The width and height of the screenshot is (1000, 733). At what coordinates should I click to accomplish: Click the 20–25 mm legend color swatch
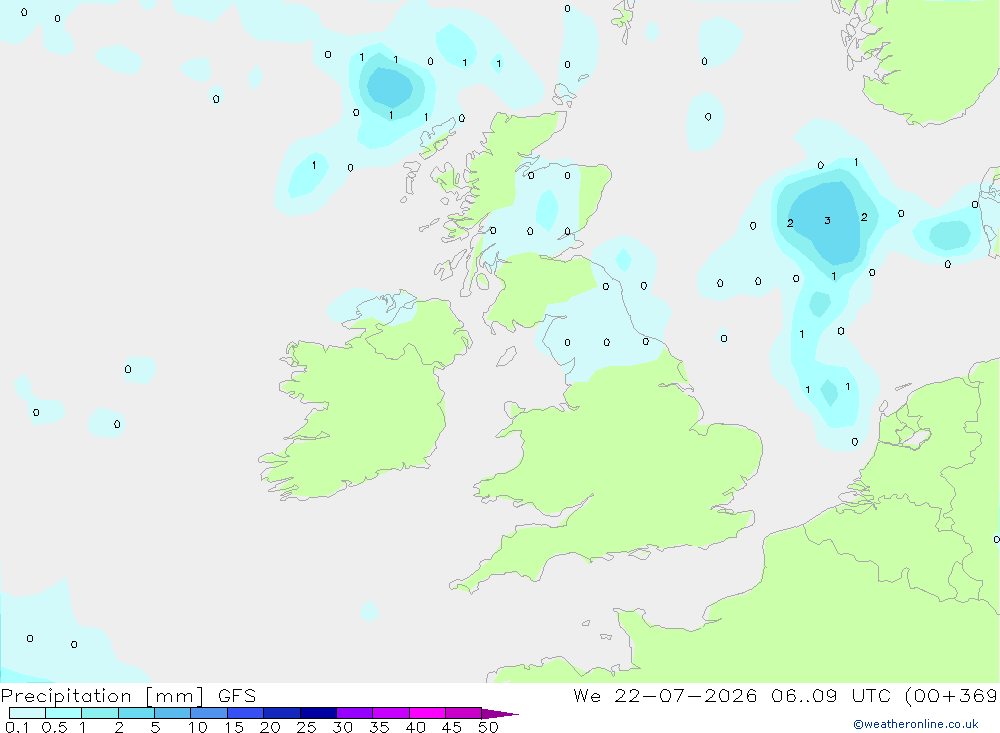point(282,713)
